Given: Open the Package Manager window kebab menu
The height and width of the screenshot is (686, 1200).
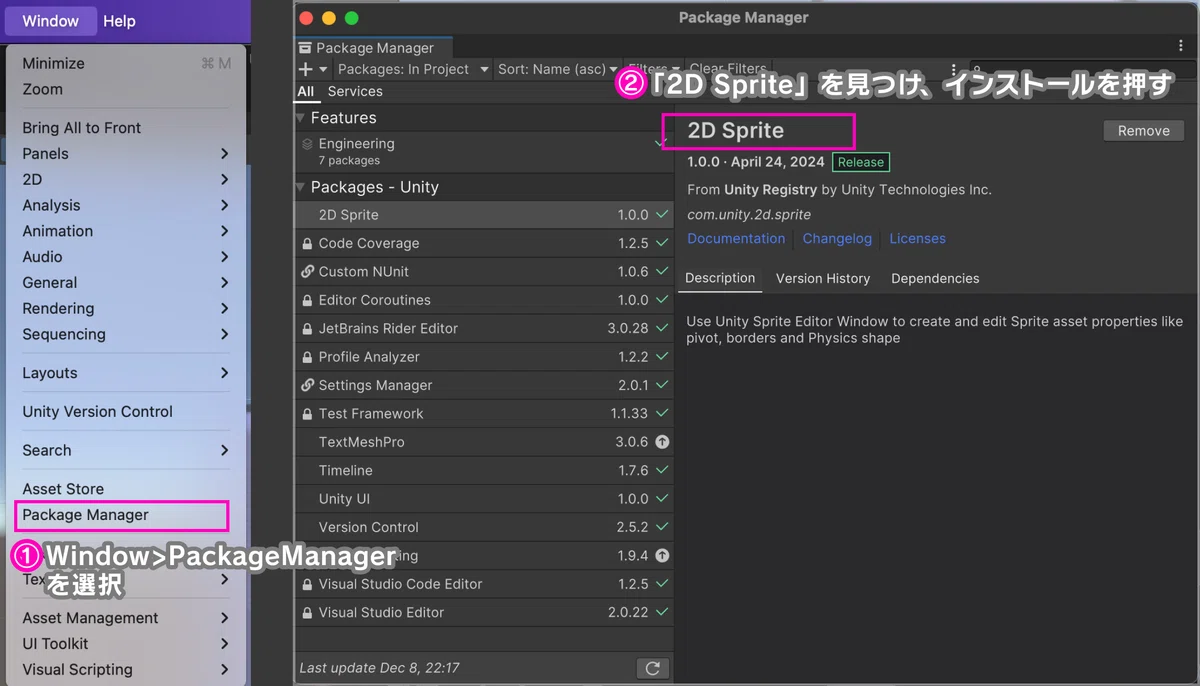Looking at the screenshot, I should pyautogui.click(x=1181, y=46).
